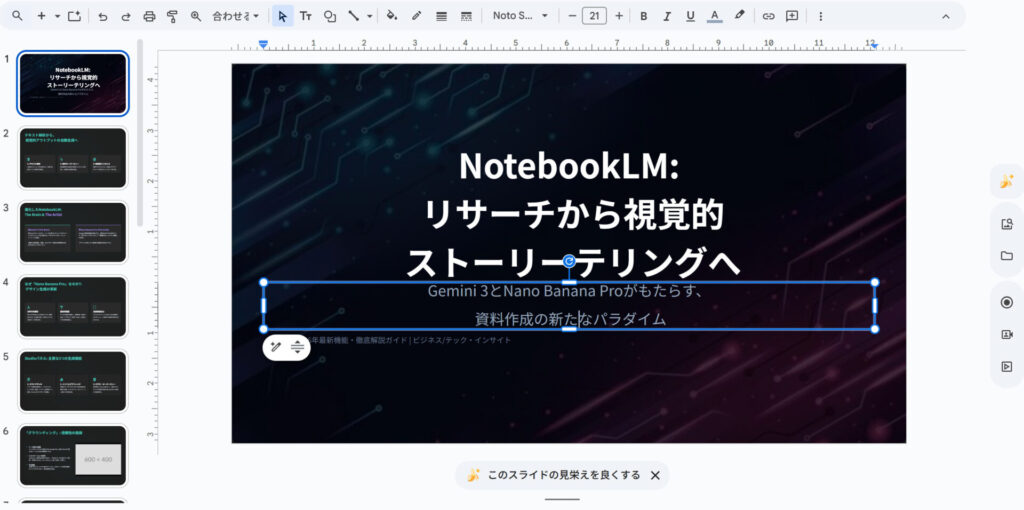Viewport: 1024px width, 510px height.
Task: Click the new slide with template icon
Action: 74,16
